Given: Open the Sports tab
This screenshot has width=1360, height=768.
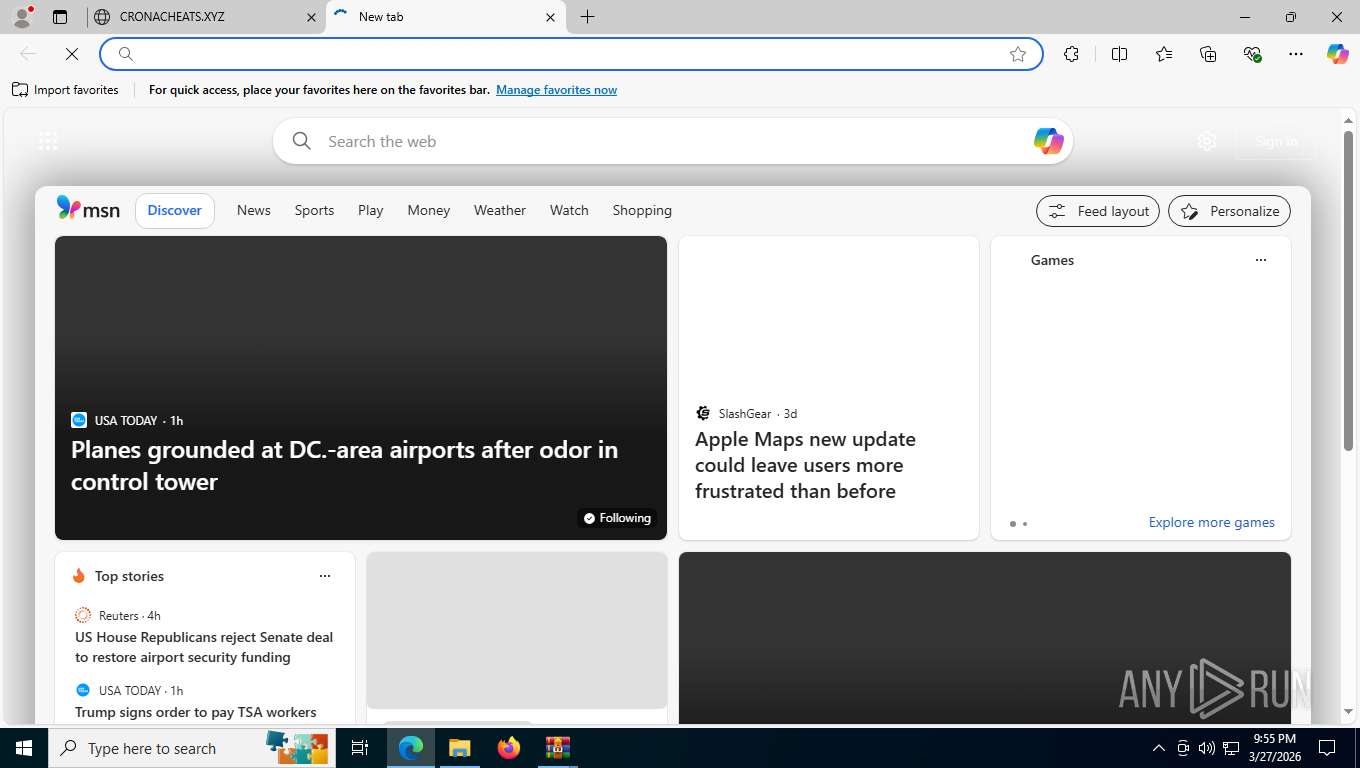Looking at the screenshot, I should (x=314, y=210).
